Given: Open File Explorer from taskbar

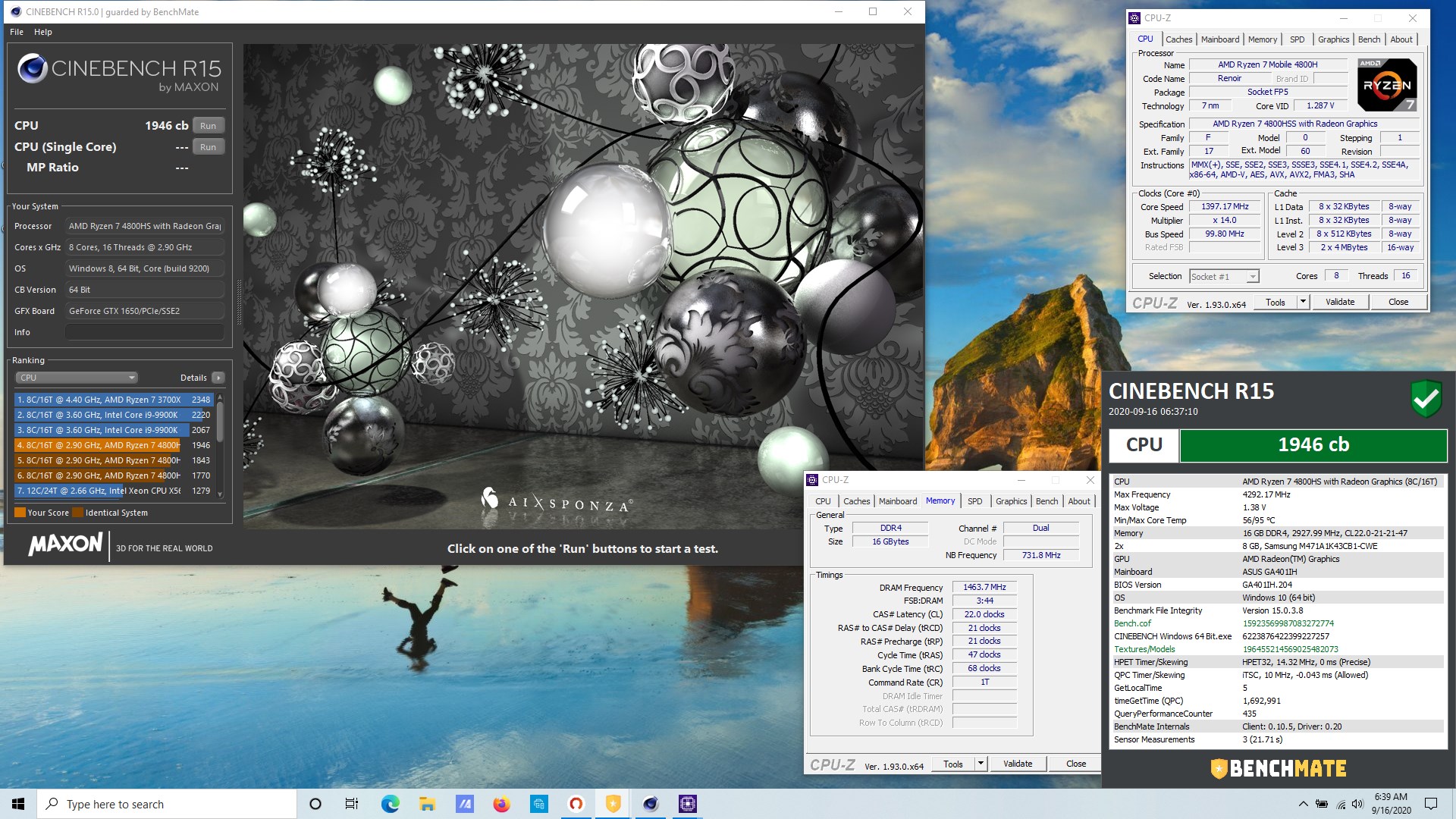Looking at the screenshot, I should 427,804.
